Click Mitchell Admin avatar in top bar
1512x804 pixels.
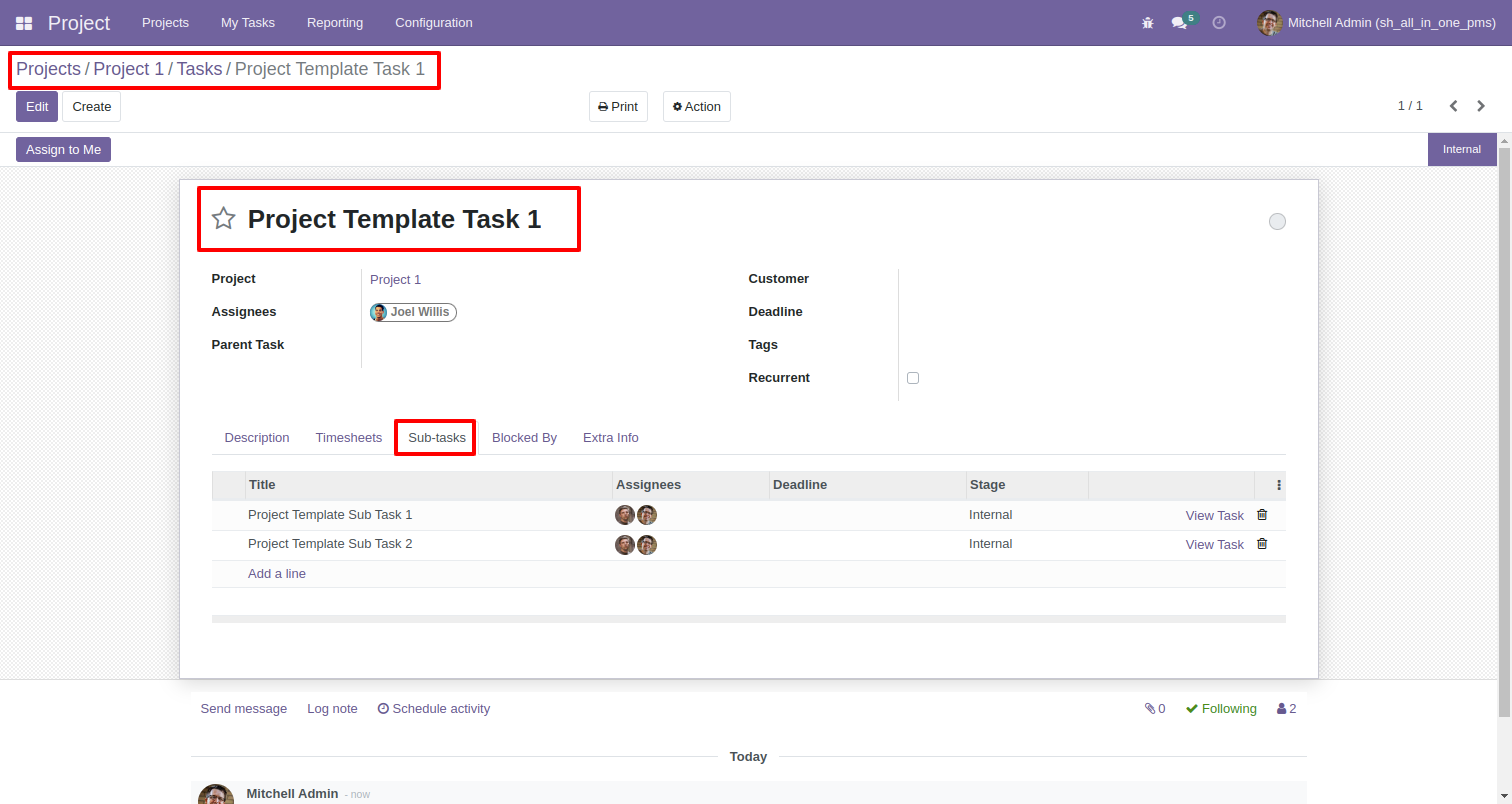pos(1269,22)
